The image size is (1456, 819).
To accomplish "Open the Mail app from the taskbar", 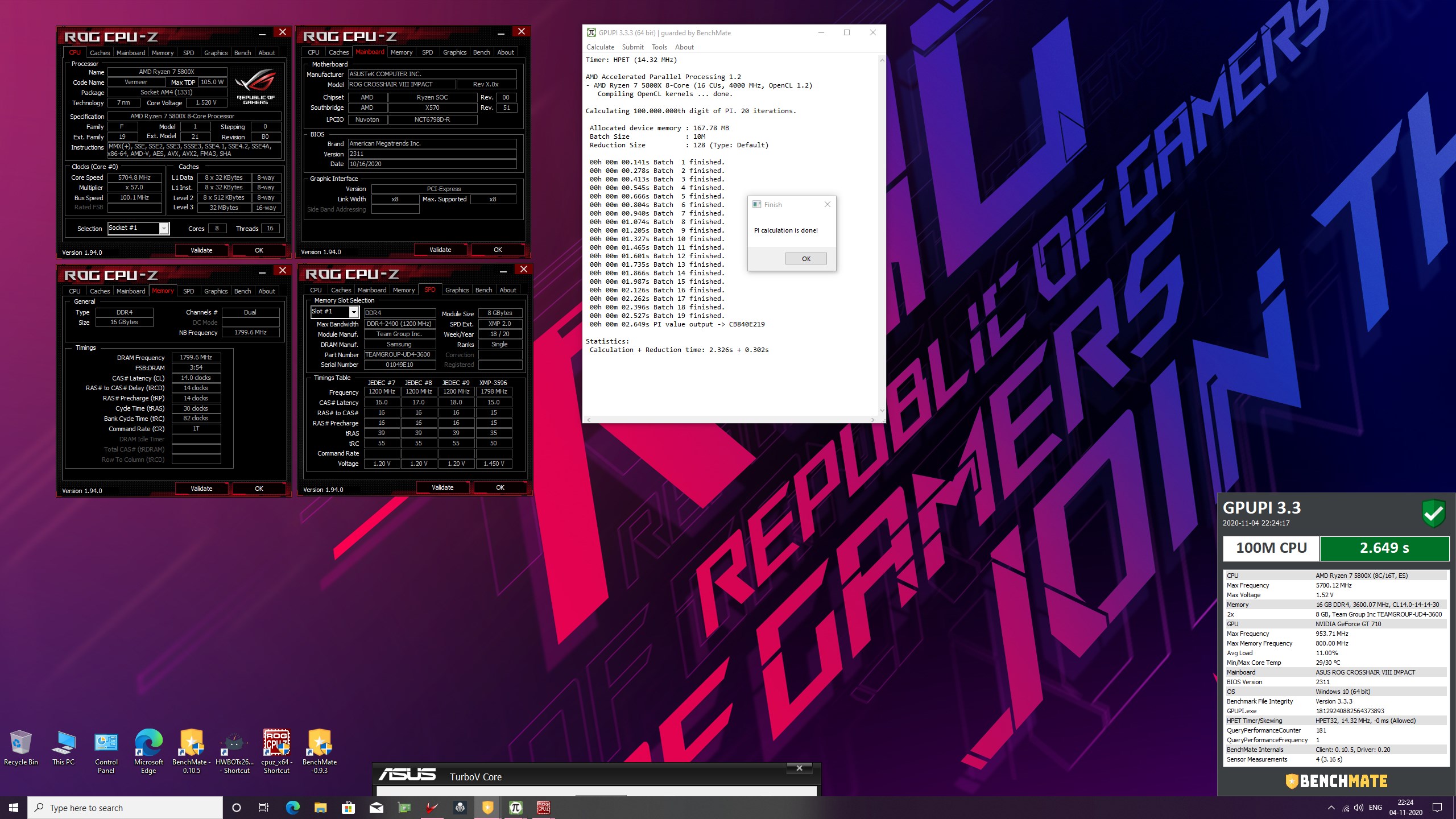I will [x=376, y=808].
